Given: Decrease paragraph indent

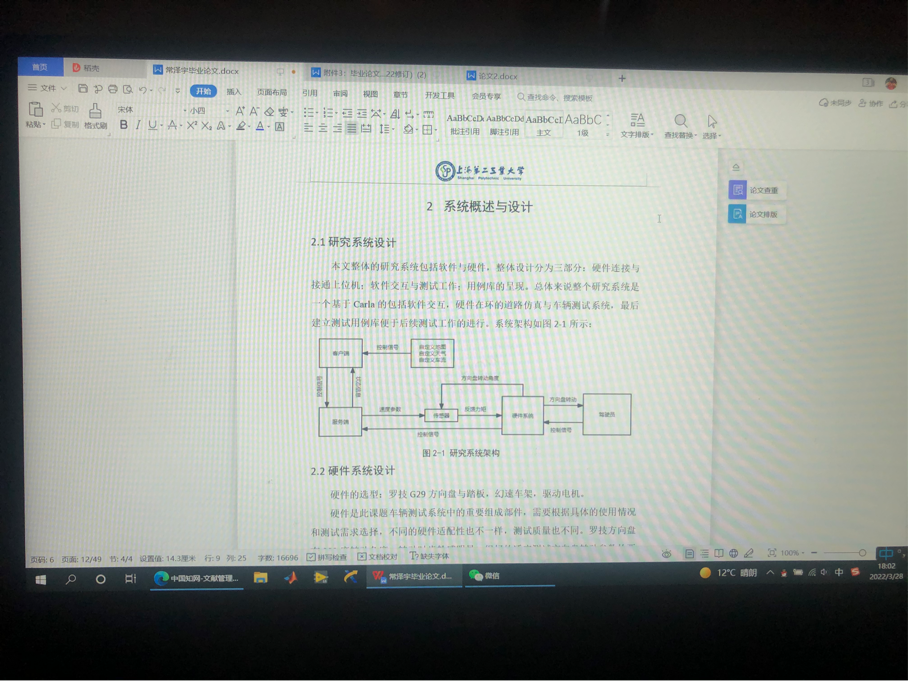Looking at the screenshot, I should click(347, 113).
